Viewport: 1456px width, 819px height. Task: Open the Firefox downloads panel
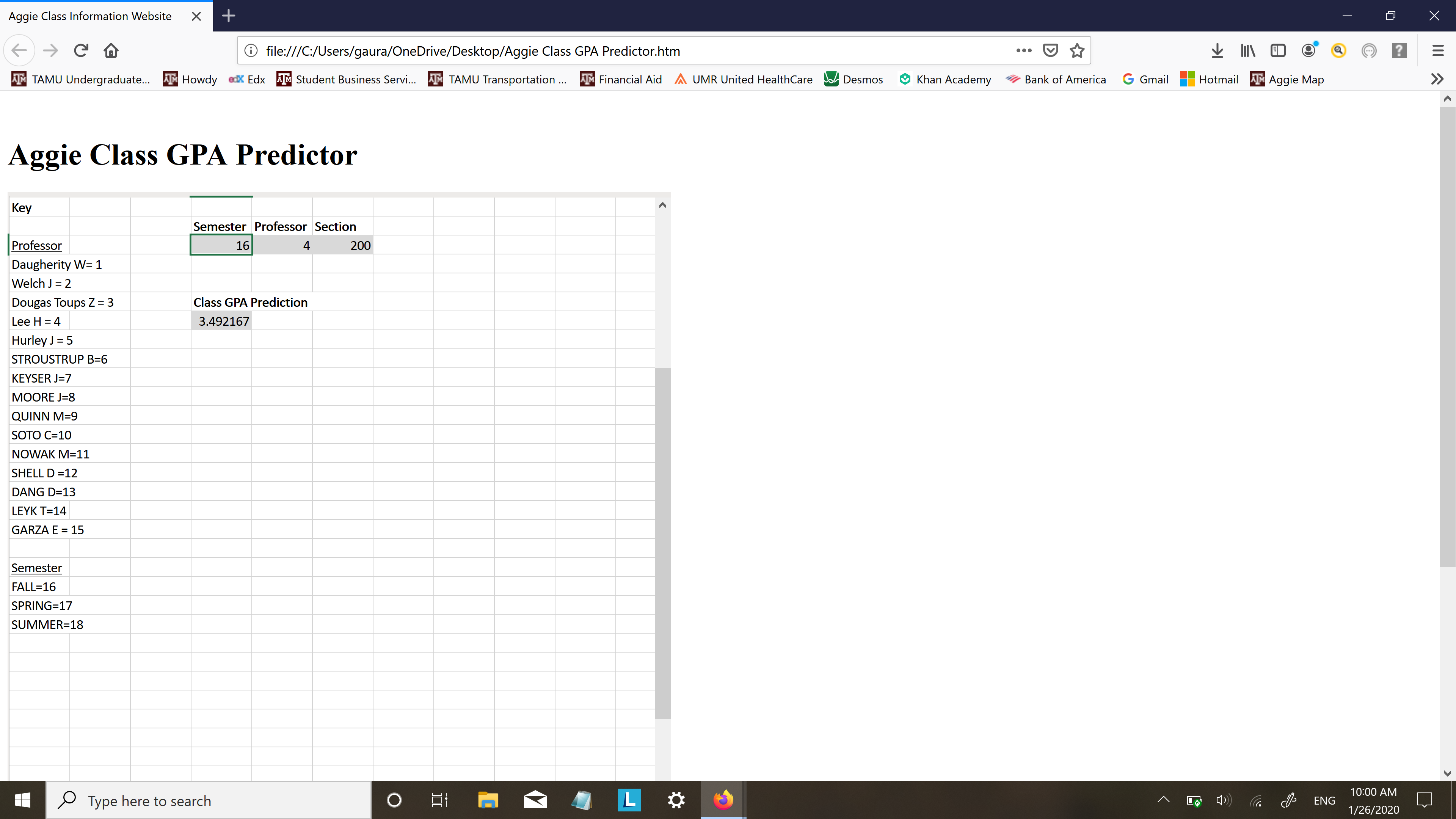[x=1217, y=51]
